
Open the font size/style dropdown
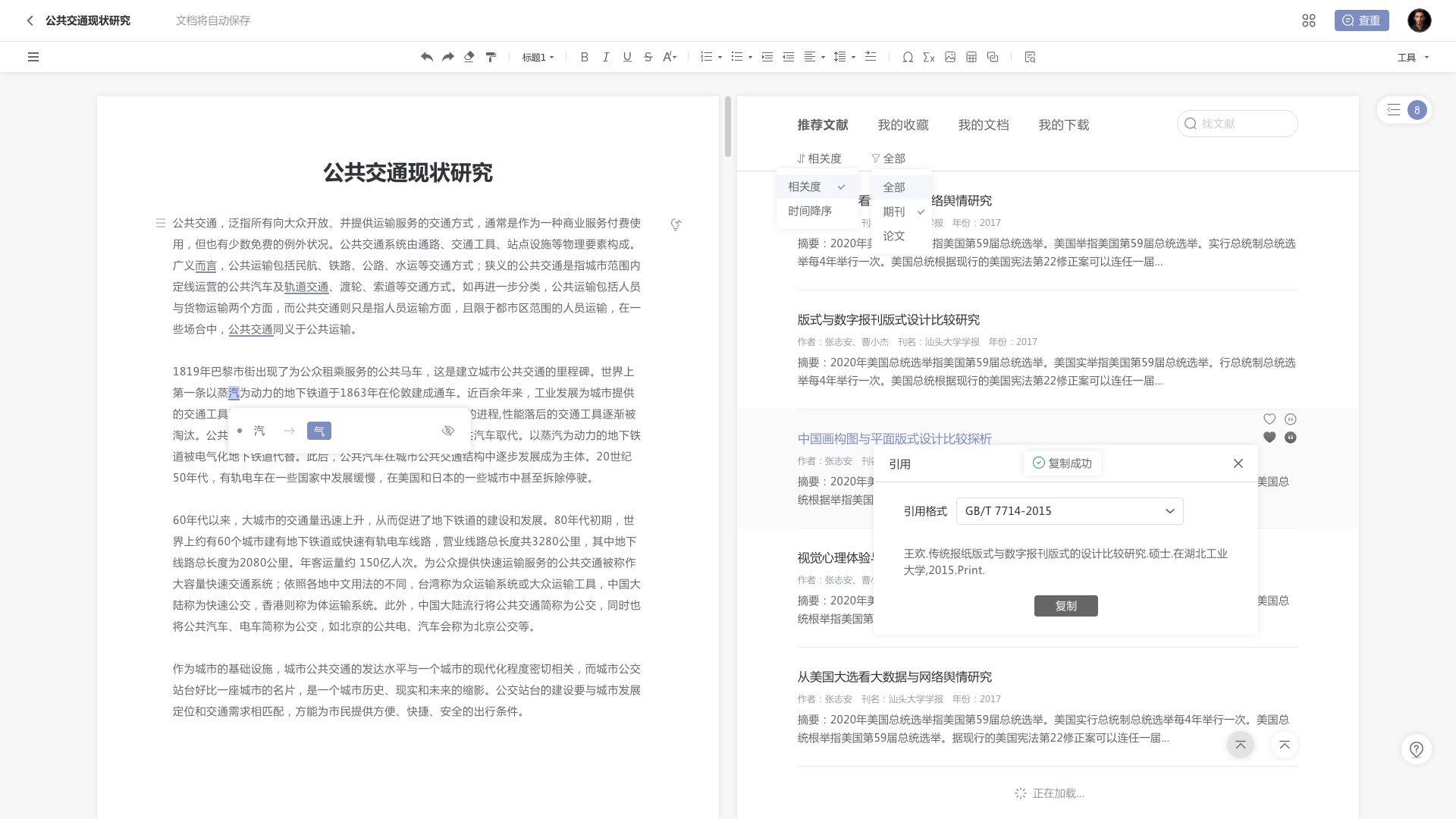point(670,57)
